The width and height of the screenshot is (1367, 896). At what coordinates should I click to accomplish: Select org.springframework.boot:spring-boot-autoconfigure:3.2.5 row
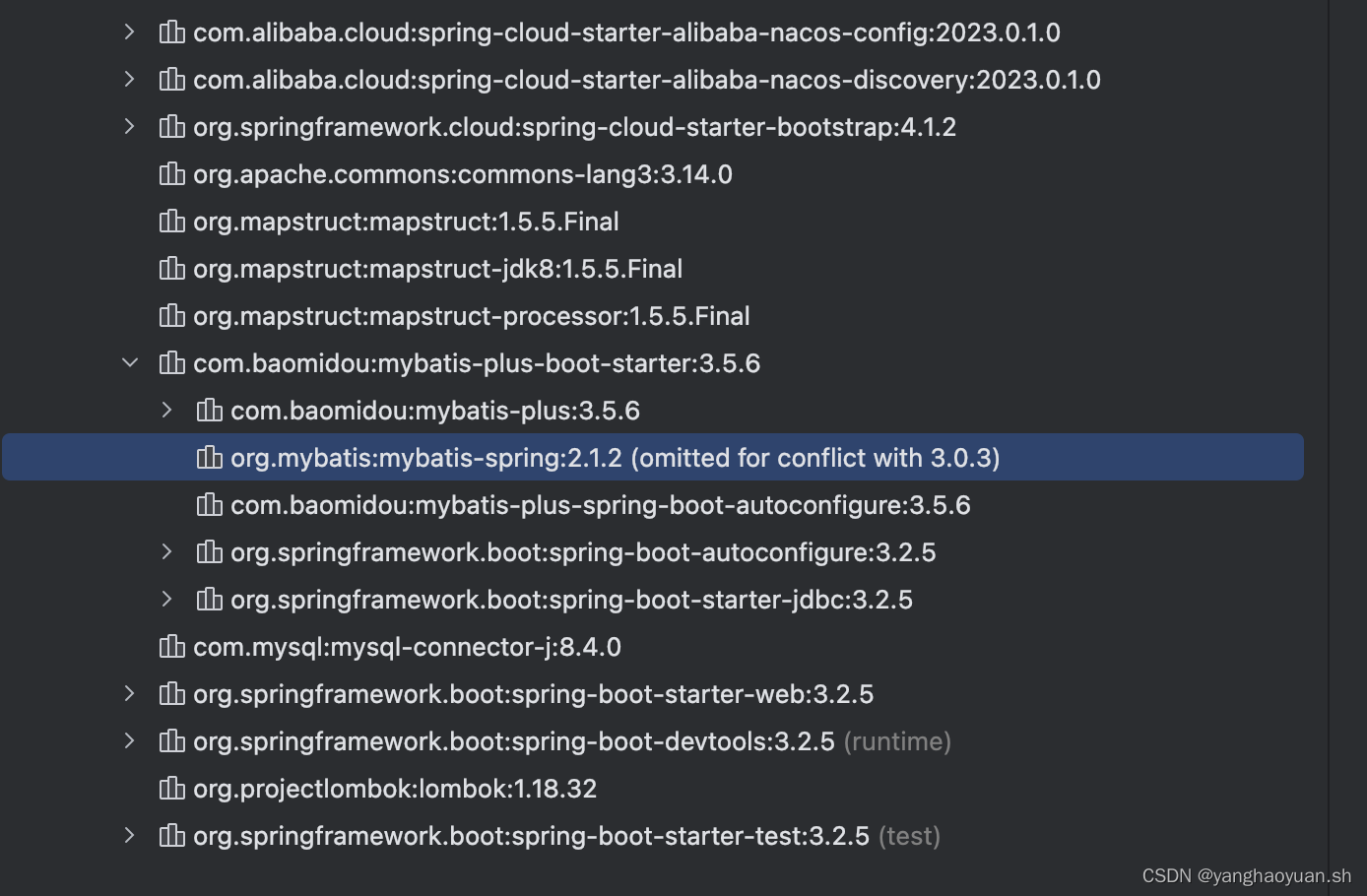coord(653,552)
